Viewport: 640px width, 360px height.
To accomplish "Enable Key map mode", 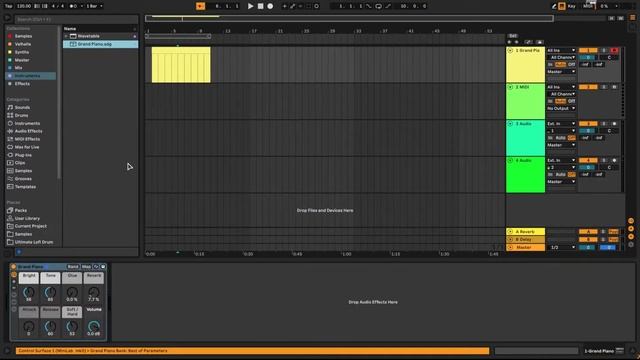I will tap(571, 6).
